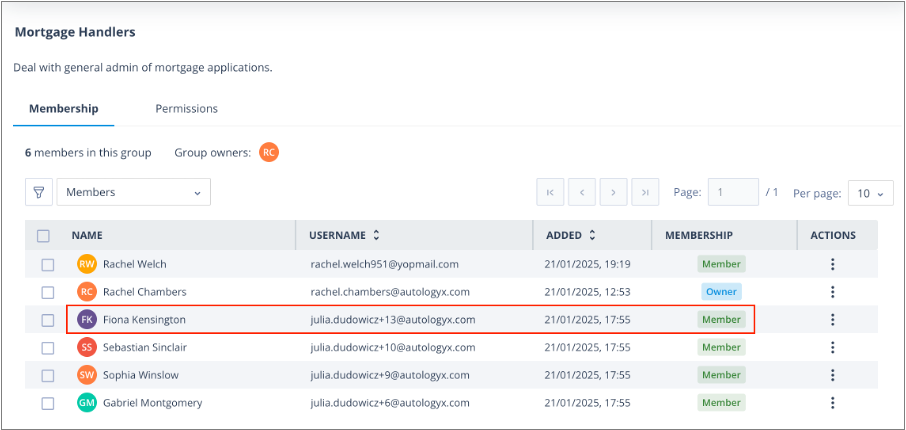Click the Mortgage Handlers group title
Screen dimensions: 906x430
point(75,32)
